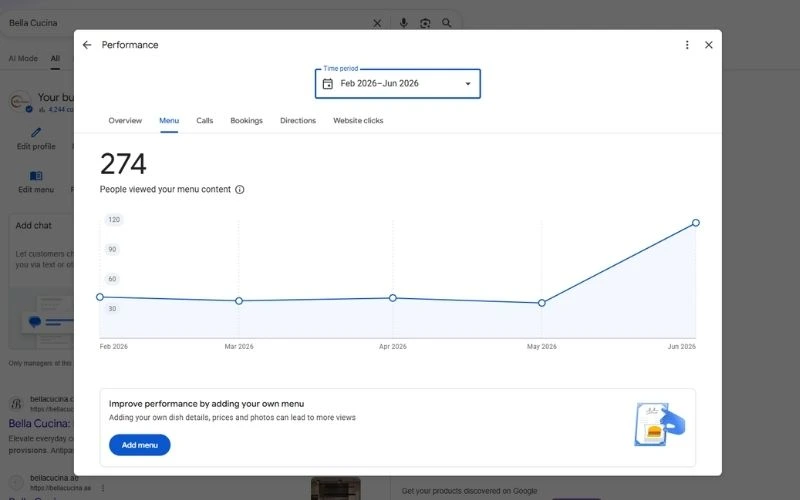Image resolution: width=800 pixels, height=500 pixels.
Task: Click the Add menu button
Action: 140,445
